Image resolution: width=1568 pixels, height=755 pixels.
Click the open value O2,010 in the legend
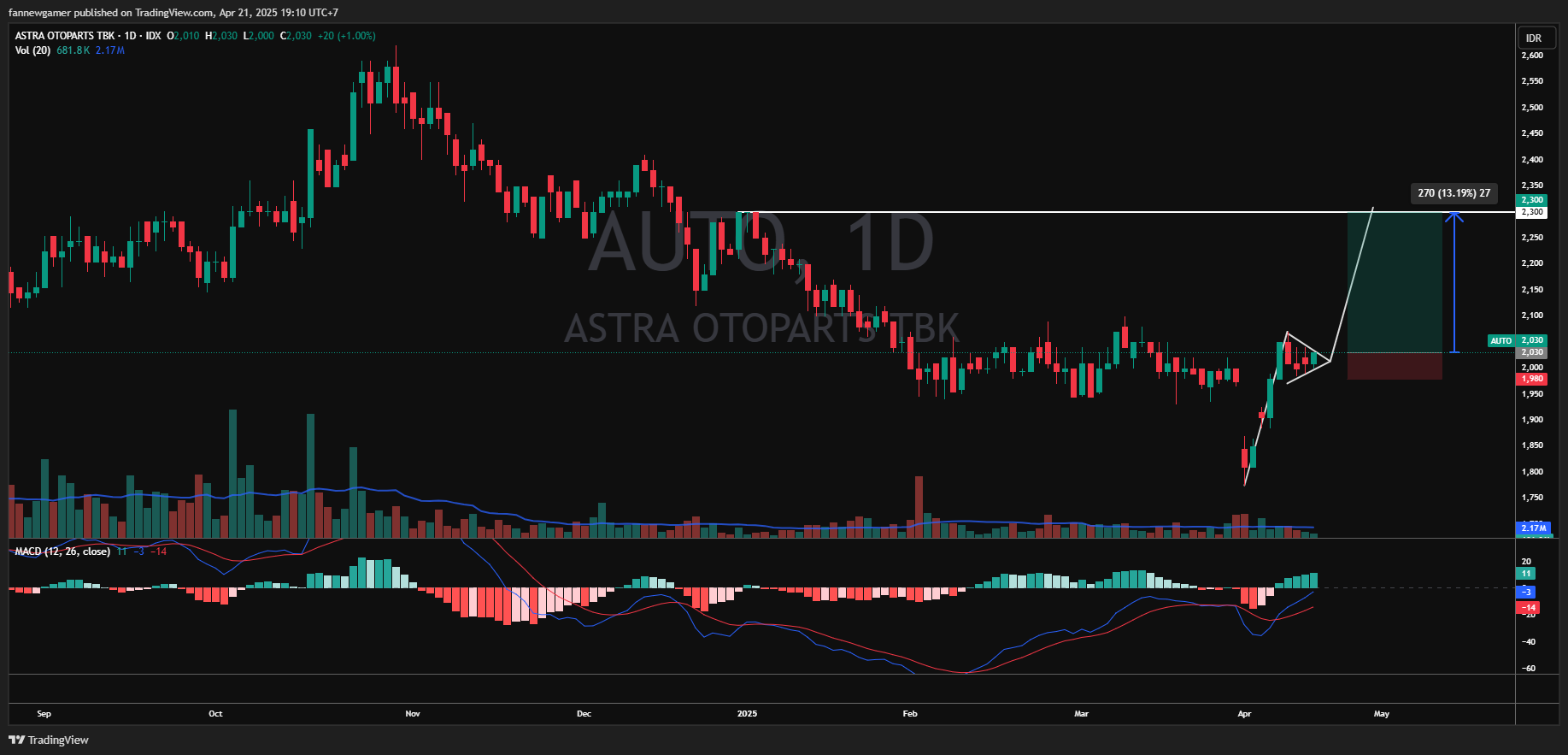(x=183, y=36)
